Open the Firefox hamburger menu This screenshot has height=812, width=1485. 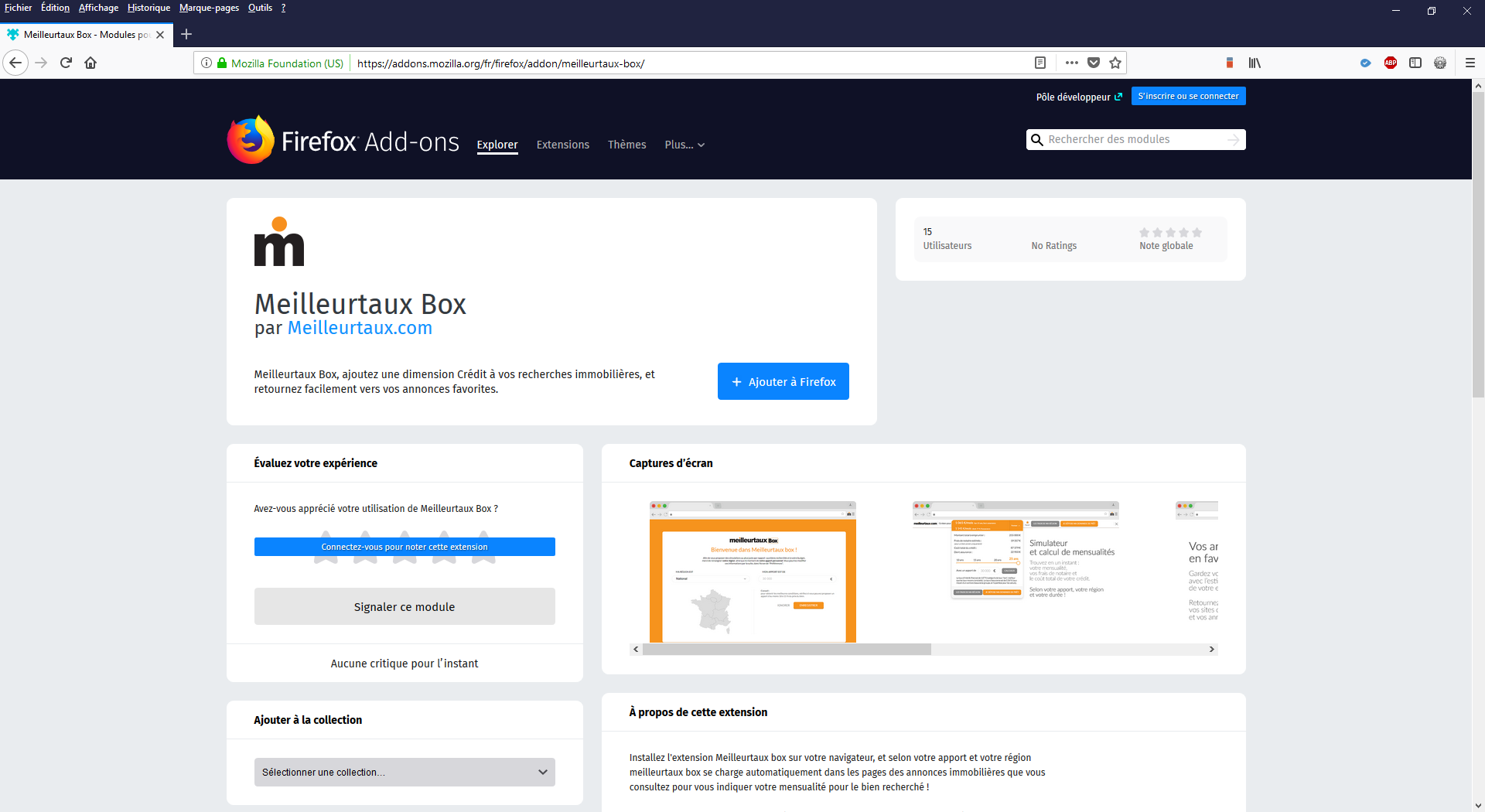tap(1470, 63)
